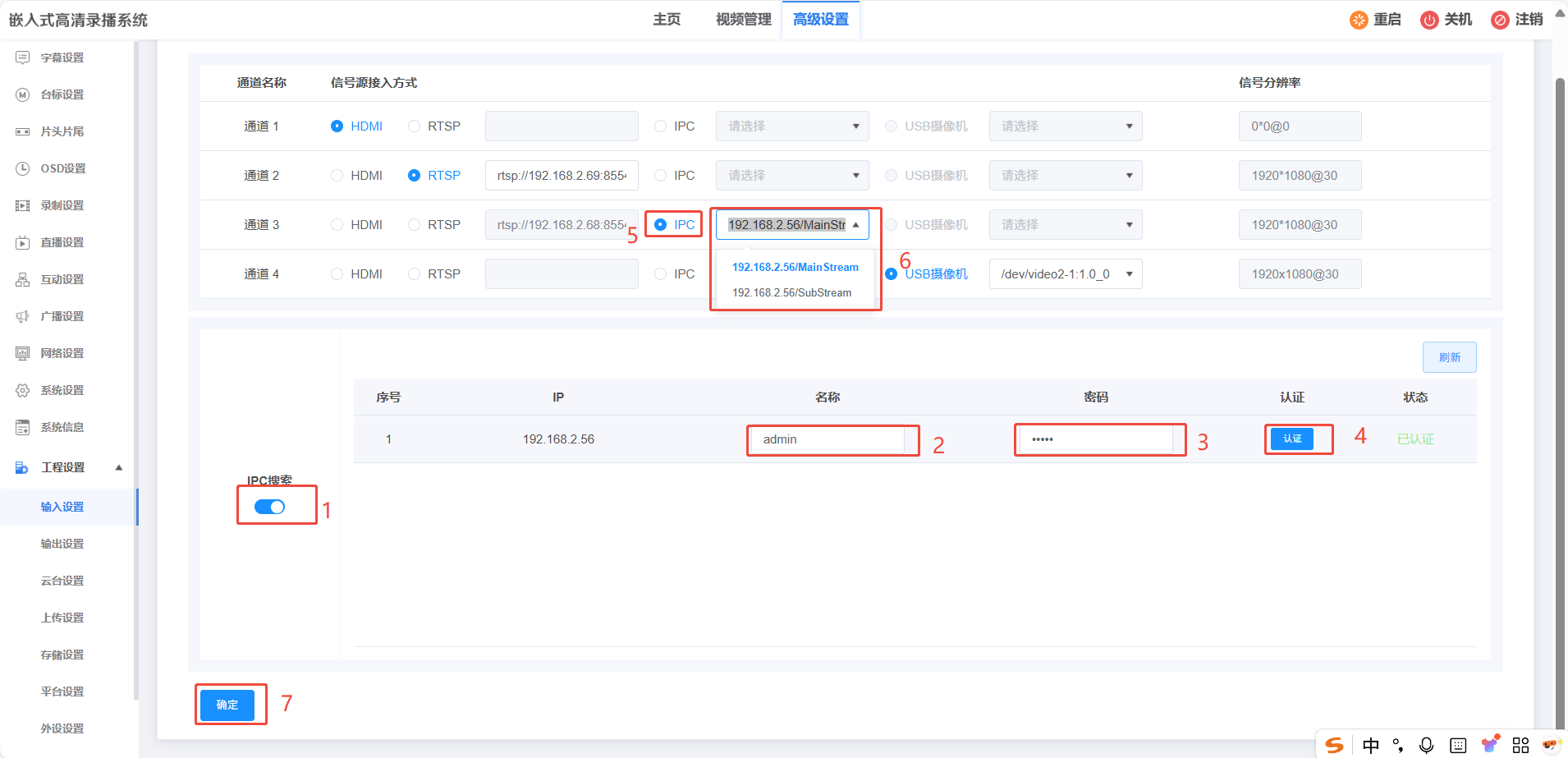1568x758 pixels.
Task: Open 广播设置 speaker icon
Action: pos(23,316)
